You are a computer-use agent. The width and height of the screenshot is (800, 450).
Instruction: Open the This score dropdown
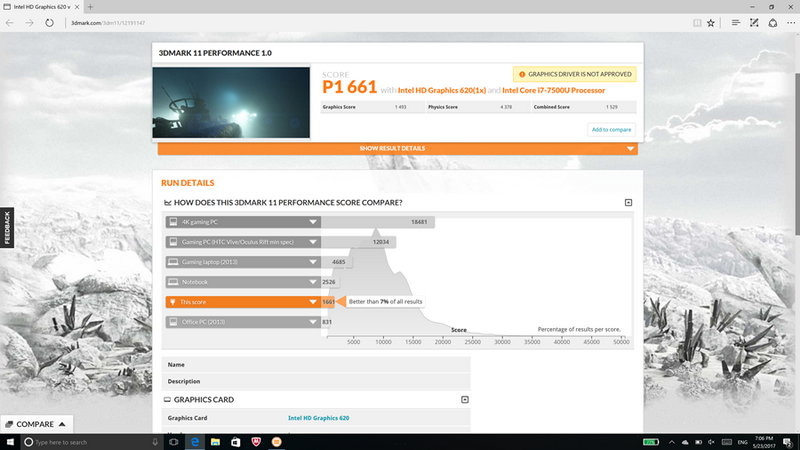313,302
